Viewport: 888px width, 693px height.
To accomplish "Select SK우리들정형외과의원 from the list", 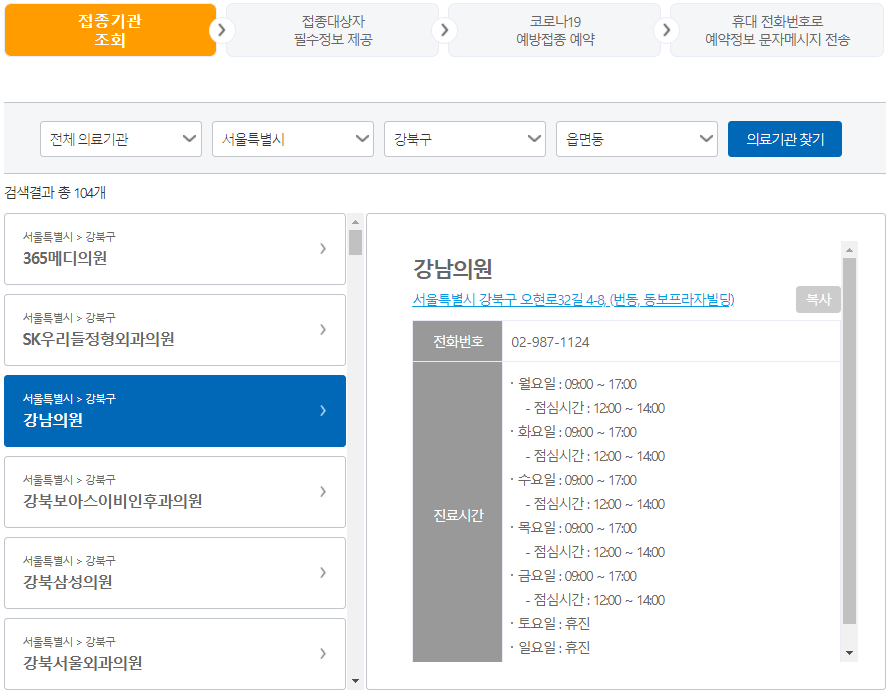I will tap(175, 330).
